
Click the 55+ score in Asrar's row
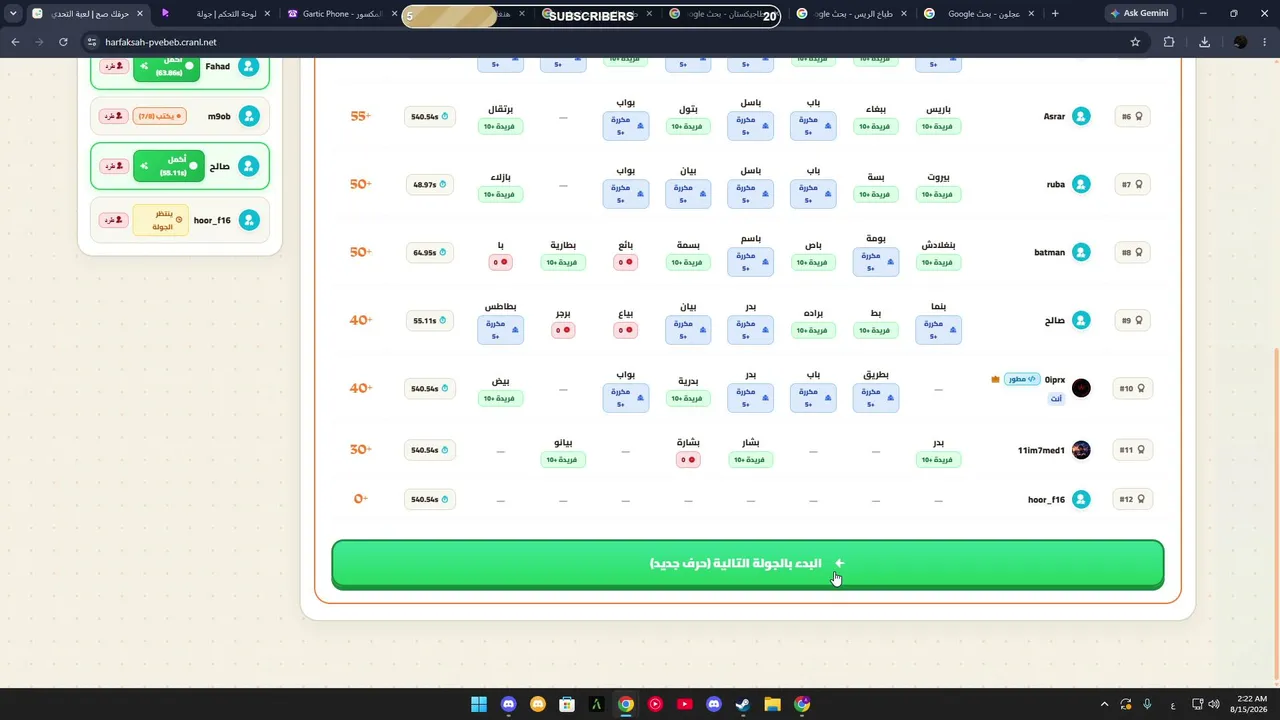tap(360, 116)
